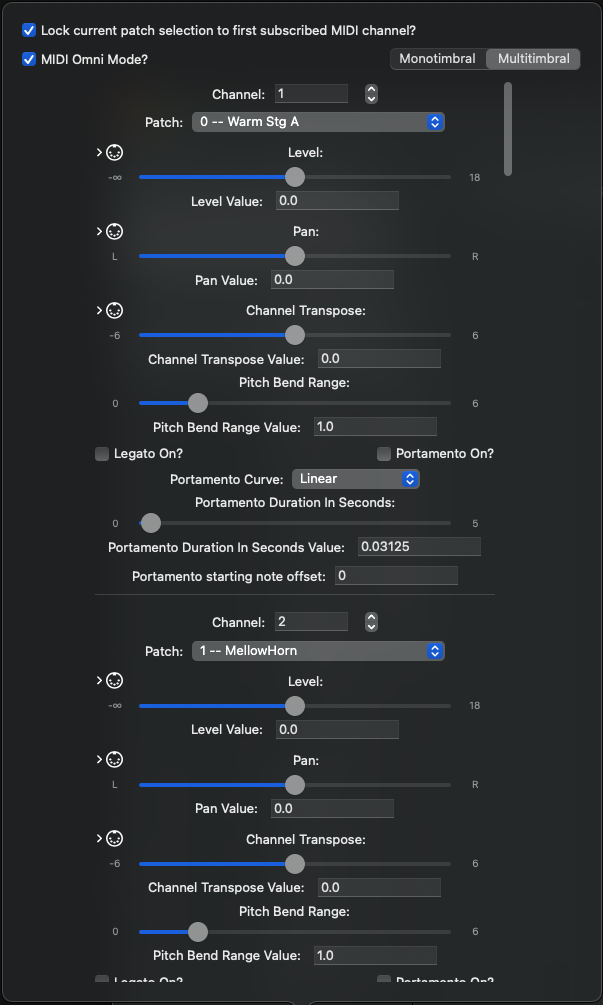This screenshot has width=603, height=1005.
Task: Disable MIDI Omni Mode checkbox
Action: tap(29, 60)
